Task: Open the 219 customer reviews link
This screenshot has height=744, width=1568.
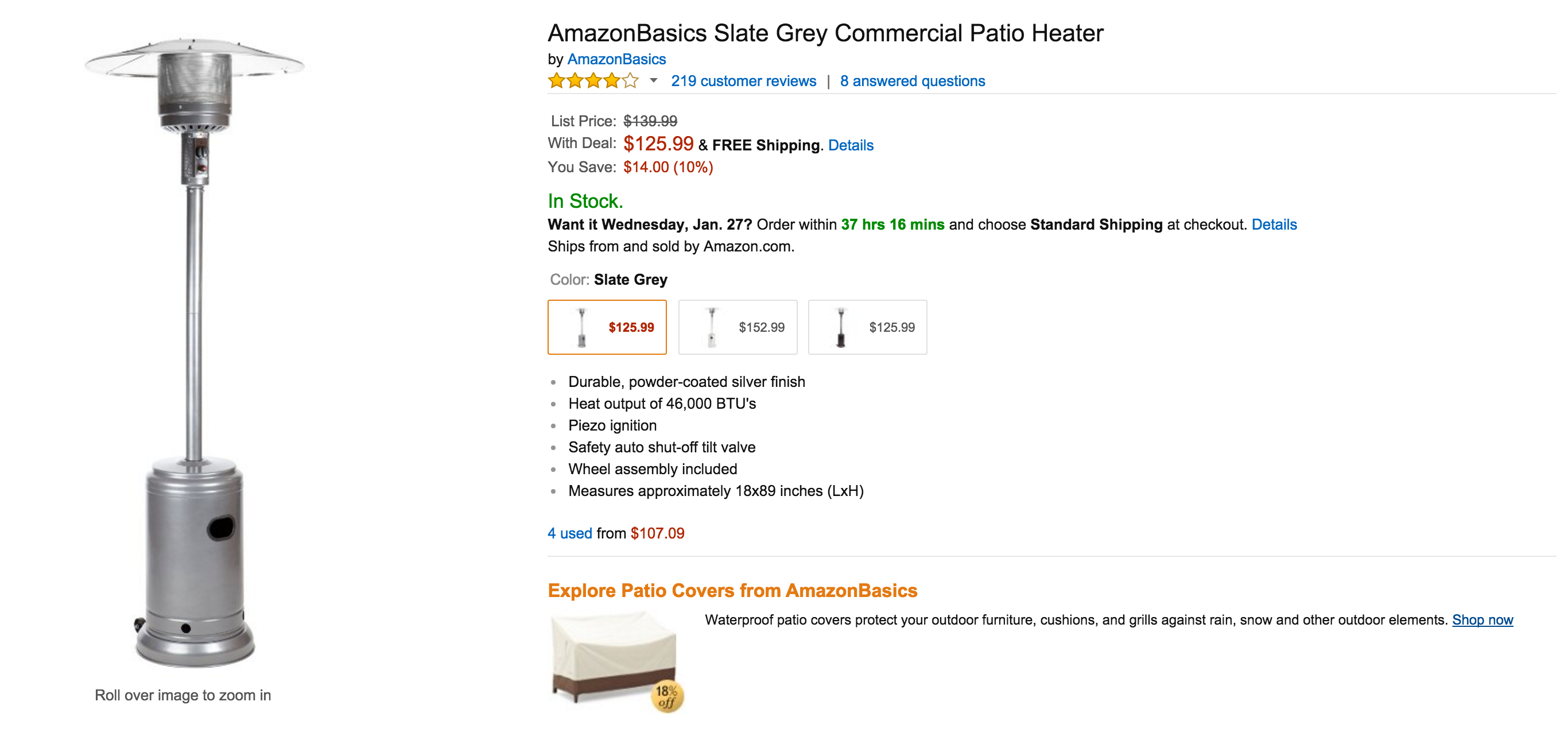Action: tap(743, 81)
